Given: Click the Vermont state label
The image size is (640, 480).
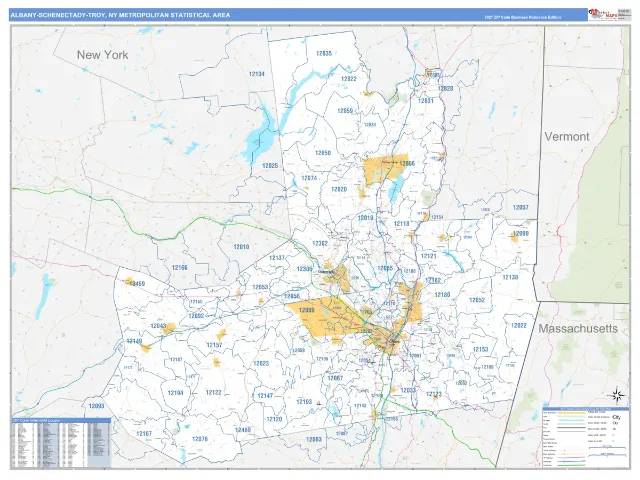Looking at the screenshot, I should click(567, 136).
